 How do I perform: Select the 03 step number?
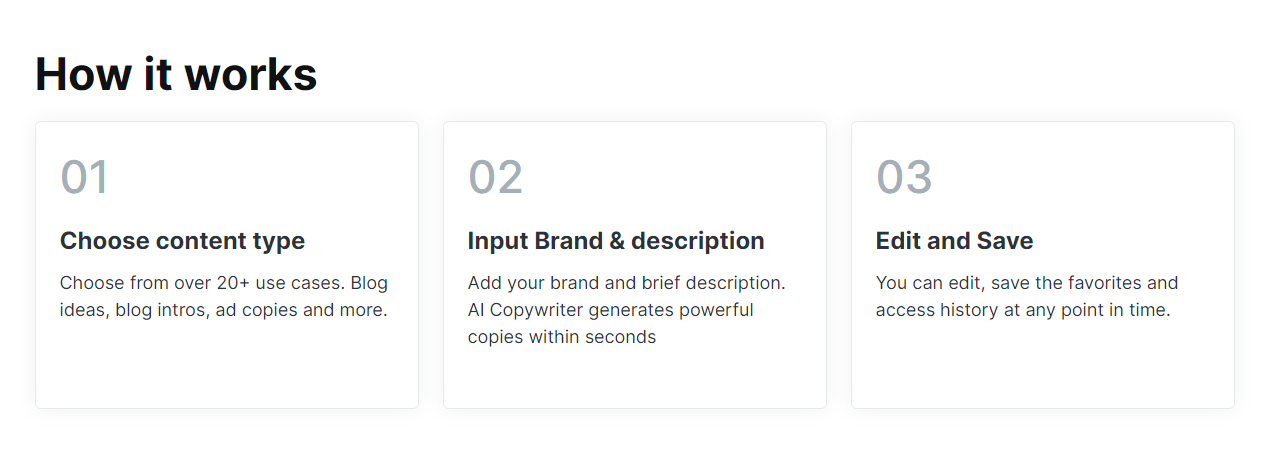[904, 178]
